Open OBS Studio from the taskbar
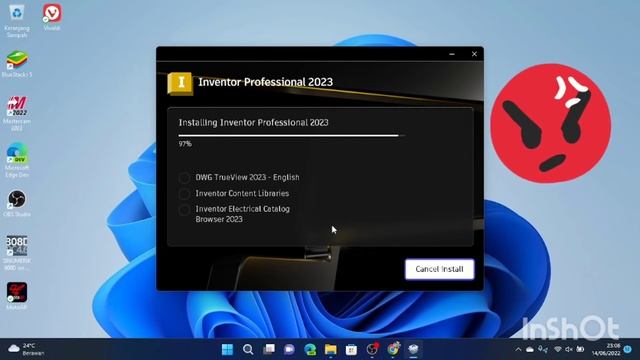This screenshot has width=640, height=360. (372, 349)
